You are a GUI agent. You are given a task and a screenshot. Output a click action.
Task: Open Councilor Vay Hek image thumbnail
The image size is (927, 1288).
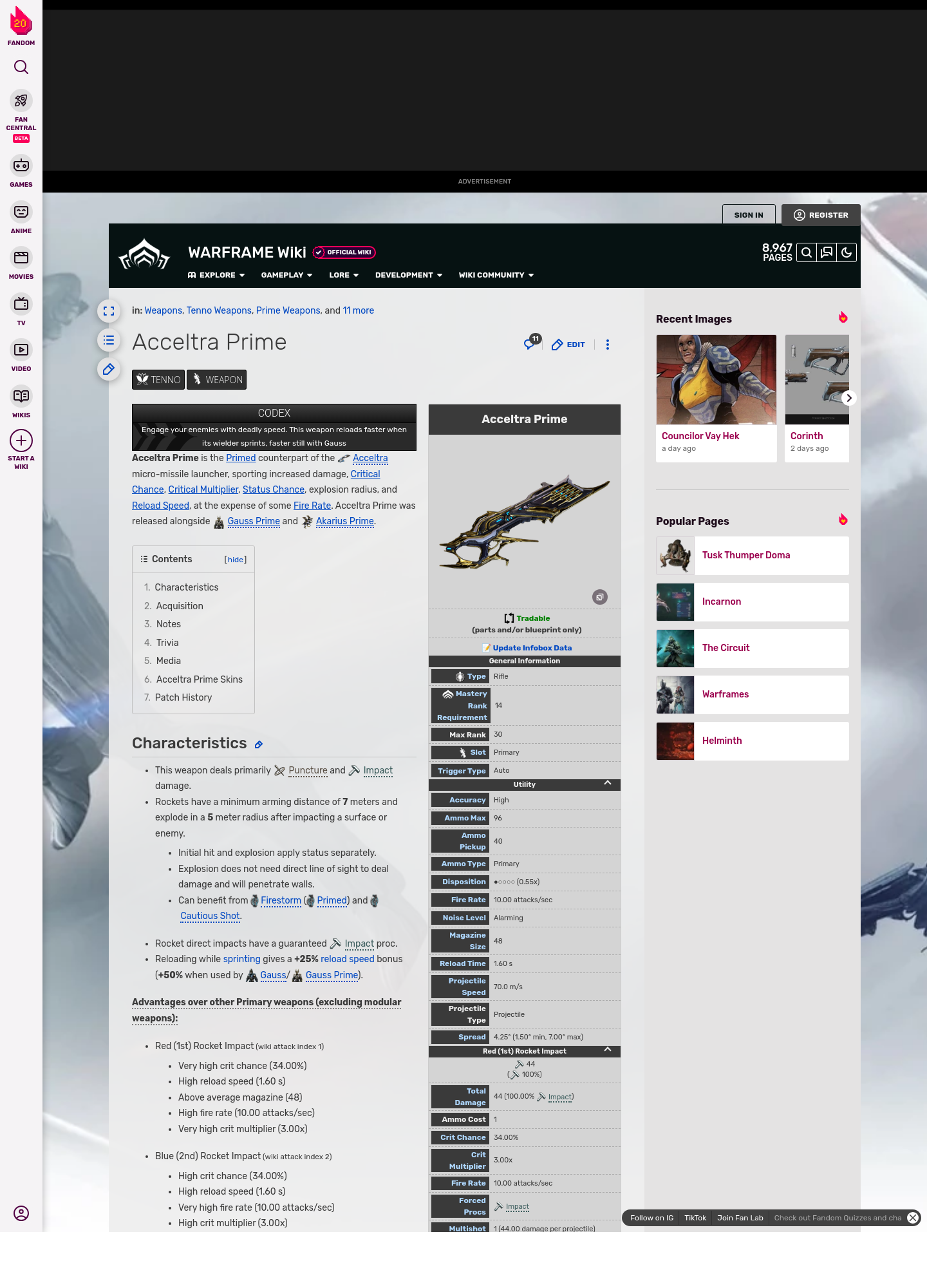tap(716, 379)
